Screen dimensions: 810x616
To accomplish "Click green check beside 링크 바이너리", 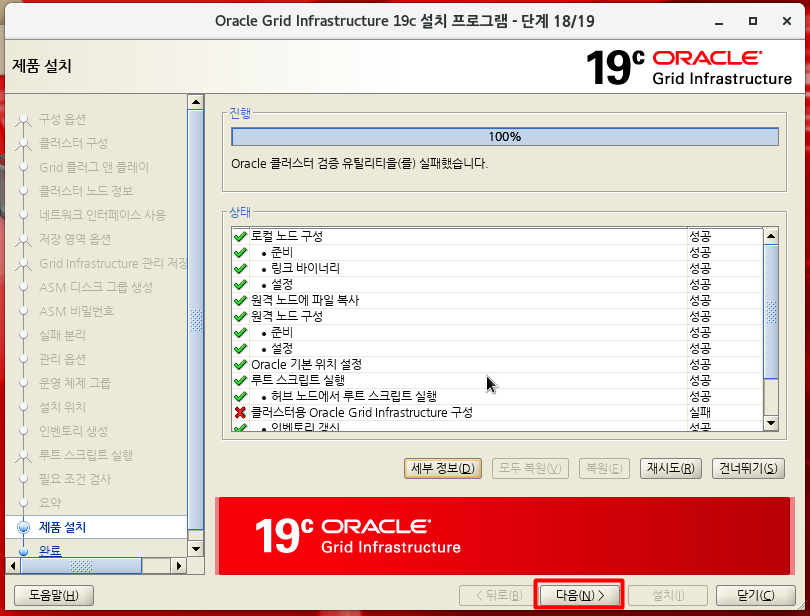I will [x=240, y=268].
